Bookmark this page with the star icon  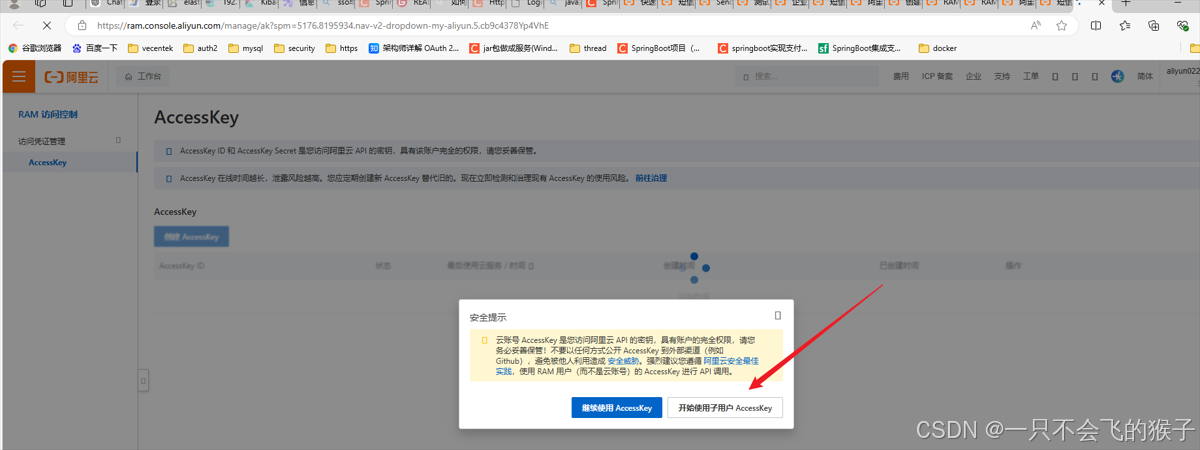coord(1061,25)
